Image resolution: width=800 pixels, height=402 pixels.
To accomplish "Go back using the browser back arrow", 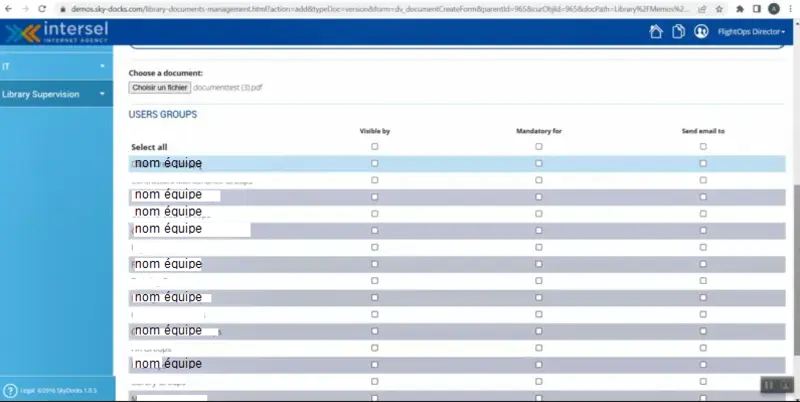I will tap(8, 9).
